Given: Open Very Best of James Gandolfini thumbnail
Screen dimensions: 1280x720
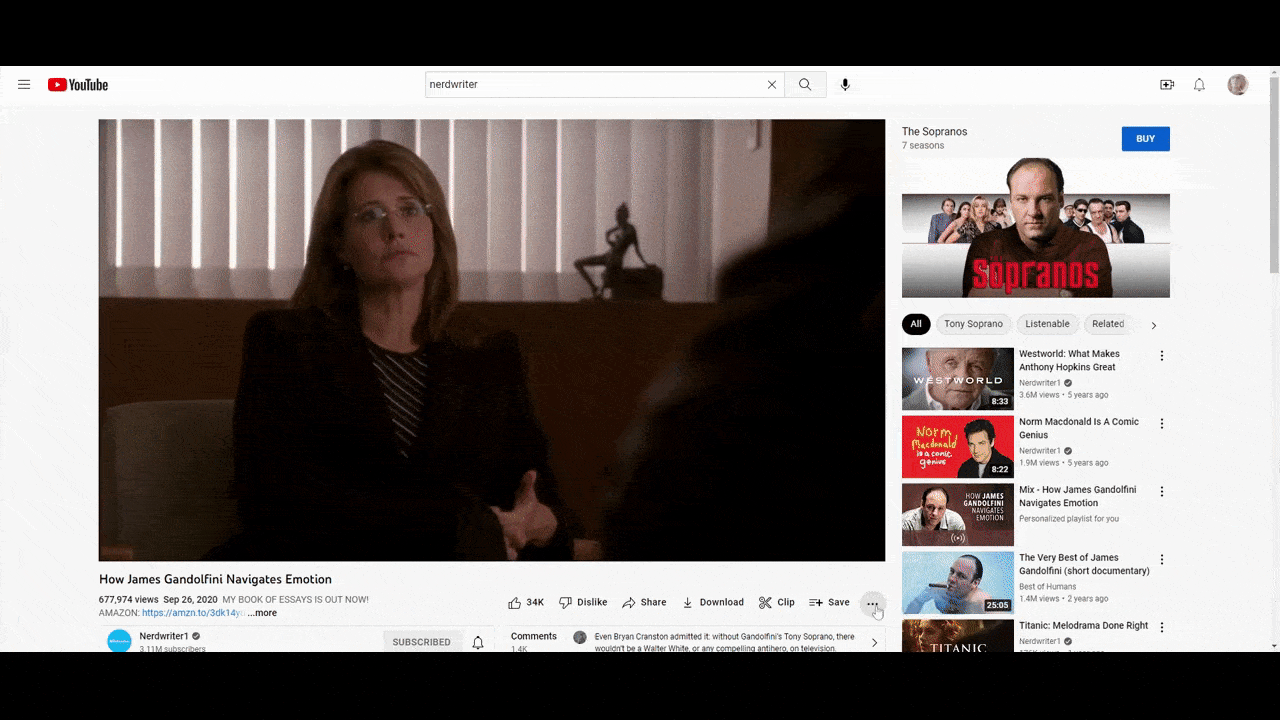Looking at the screenshot, I should pos(958,583).
